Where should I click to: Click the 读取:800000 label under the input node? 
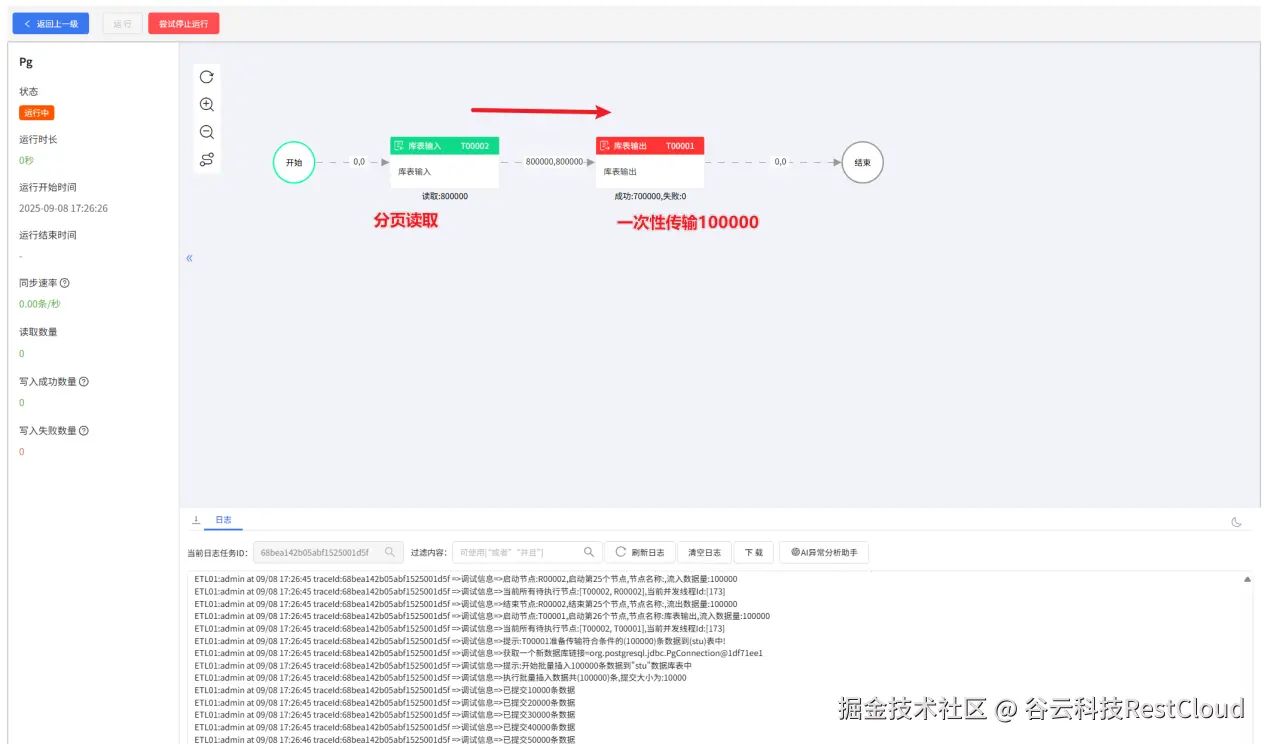[444, 196]
